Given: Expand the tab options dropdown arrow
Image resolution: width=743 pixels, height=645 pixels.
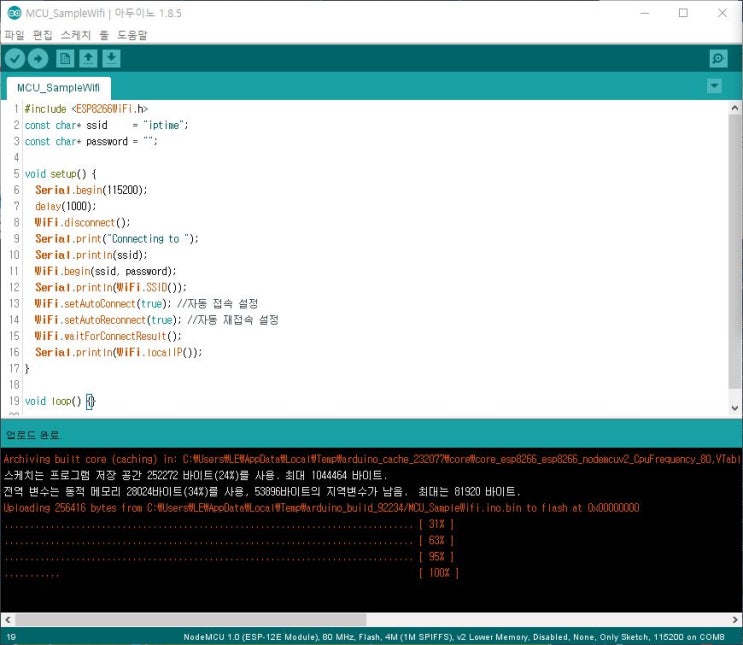Looking at the screenshot, I should [714, 86].
